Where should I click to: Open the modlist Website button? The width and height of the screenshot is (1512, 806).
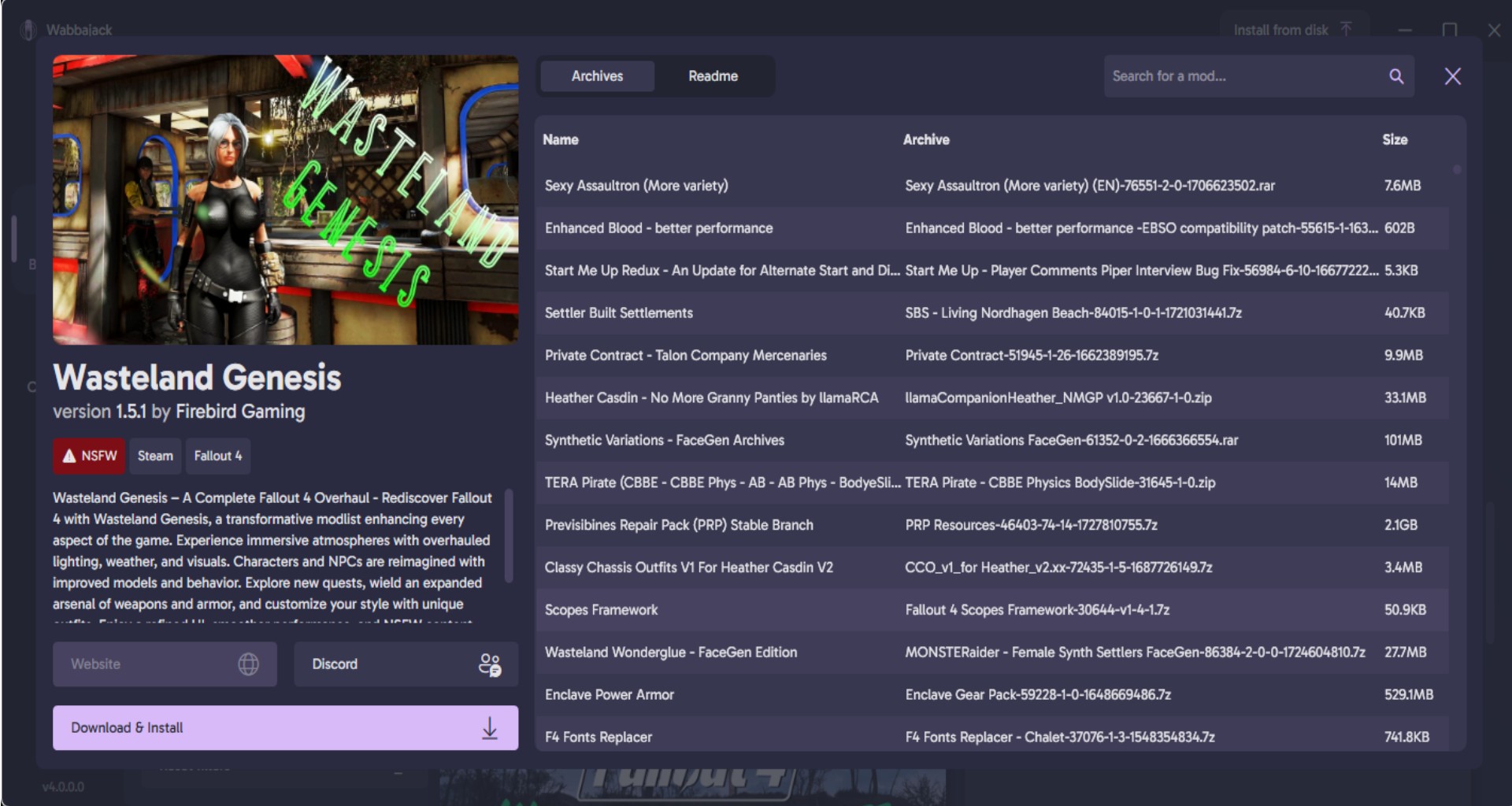coord(165,664)
